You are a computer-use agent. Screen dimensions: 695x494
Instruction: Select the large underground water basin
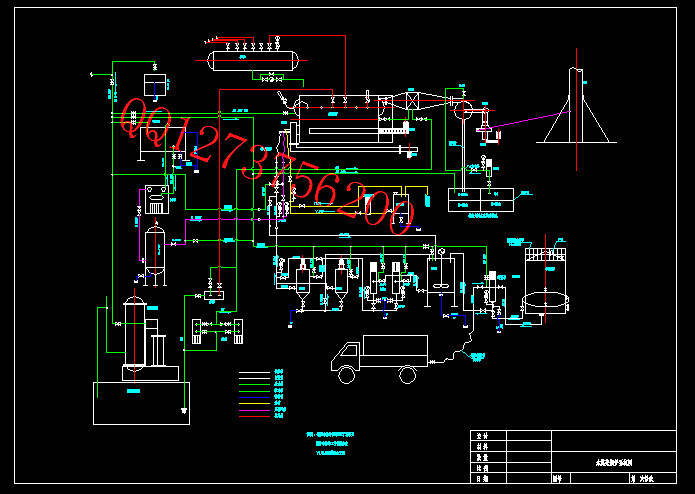pos(141,403)
